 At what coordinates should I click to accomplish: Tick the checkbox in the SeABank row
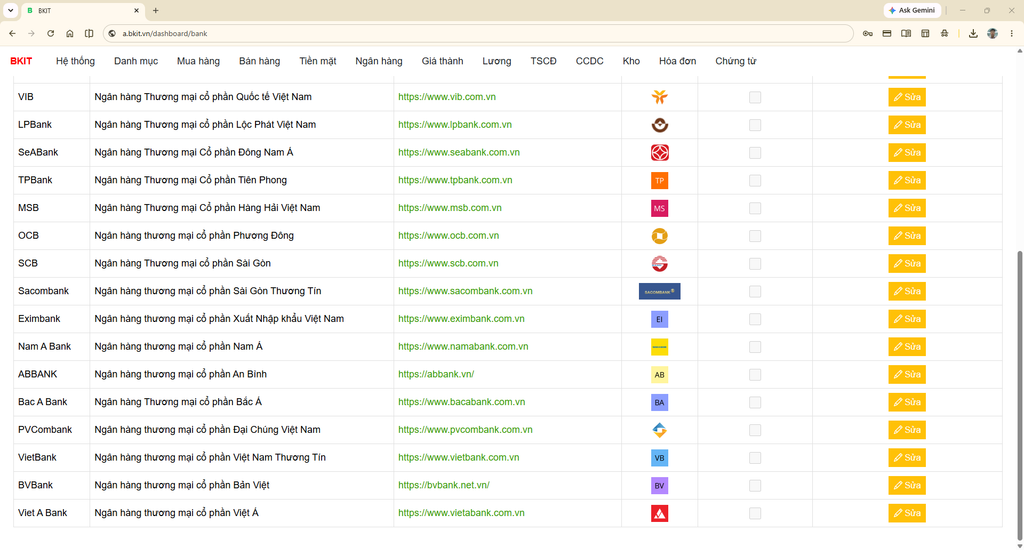click(x=755, y=153)
